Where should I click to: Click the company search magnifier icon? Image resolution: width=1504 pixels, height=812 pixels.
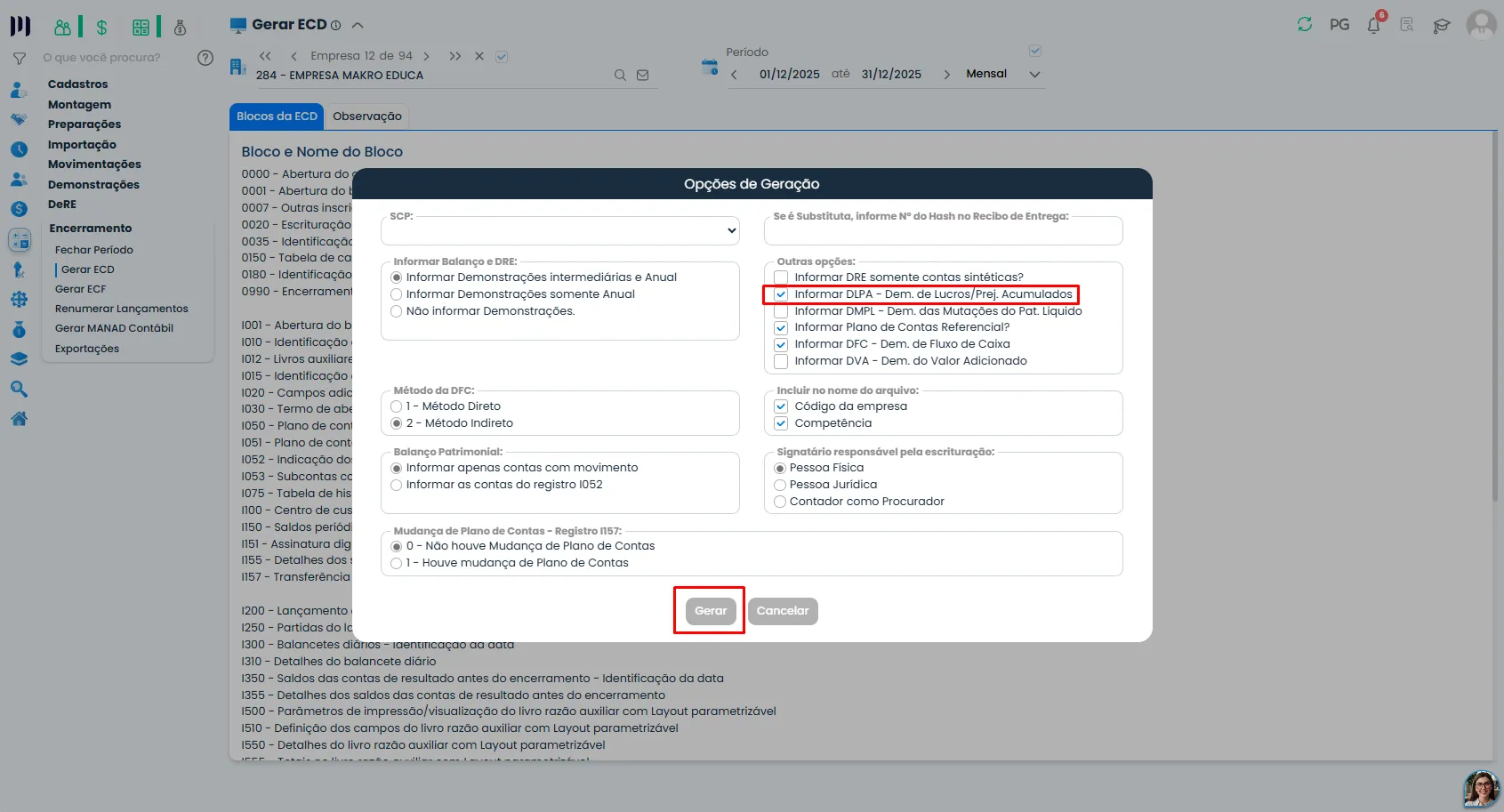[620, 76]
